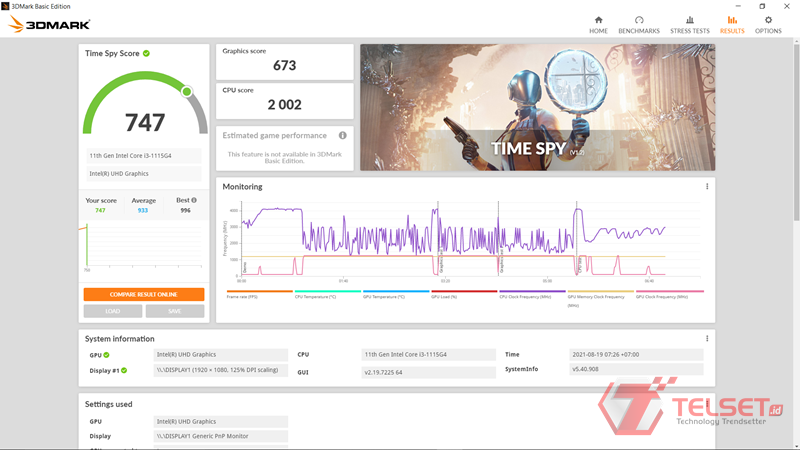Go to the Home tab
Image resolution: width=800 pixels, height=450 pixels.
pos(598,24)
